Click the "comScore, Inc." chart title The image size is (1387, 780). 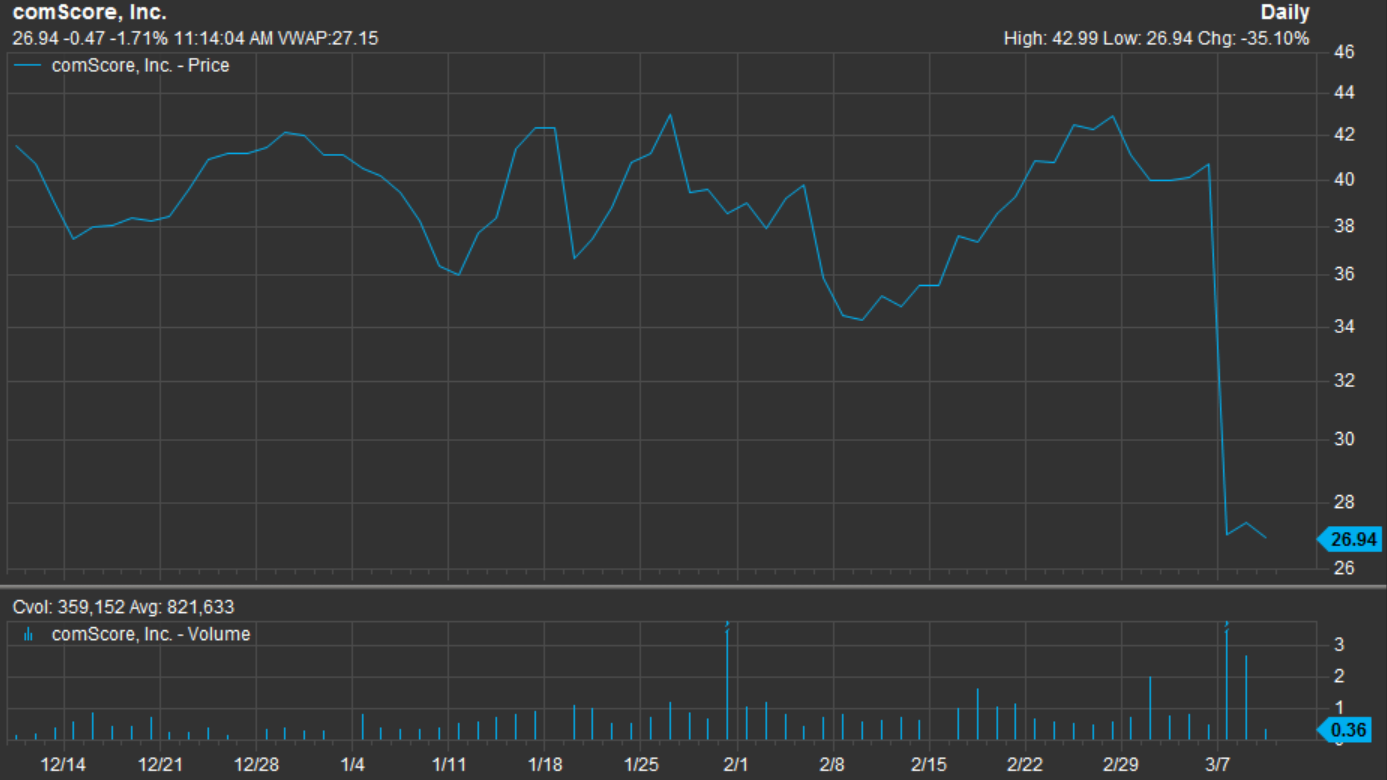coord(89,14)
